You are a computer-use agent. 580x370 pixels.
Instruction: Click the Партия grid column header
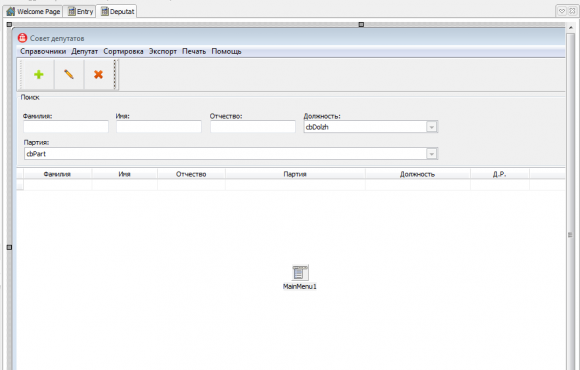(295, 174)
